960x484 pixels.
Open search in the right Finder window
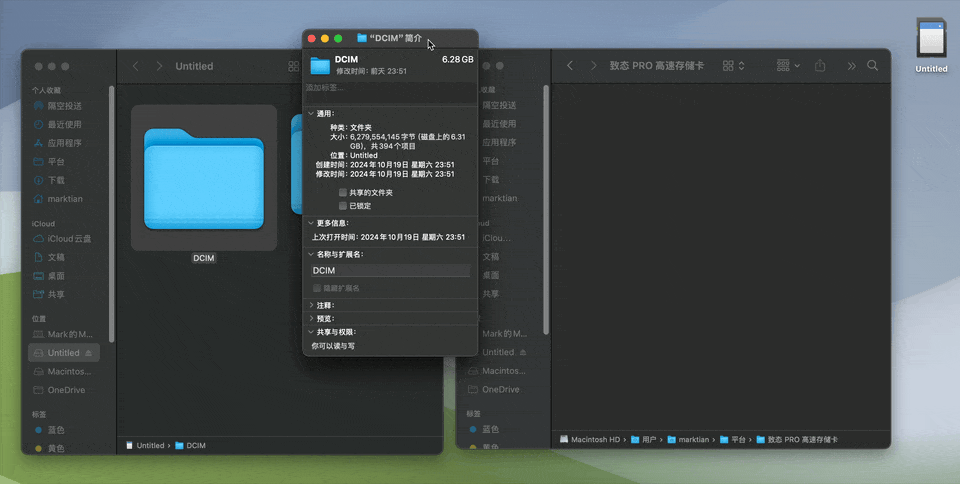(x=872, y=65)
